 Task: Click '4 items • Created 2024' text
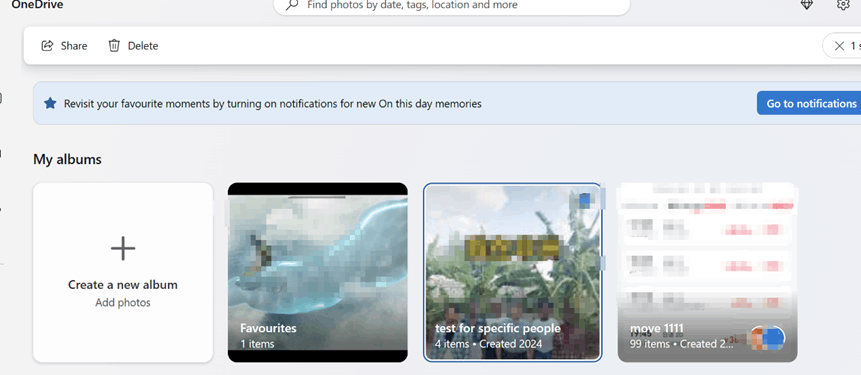pos(489,344)
